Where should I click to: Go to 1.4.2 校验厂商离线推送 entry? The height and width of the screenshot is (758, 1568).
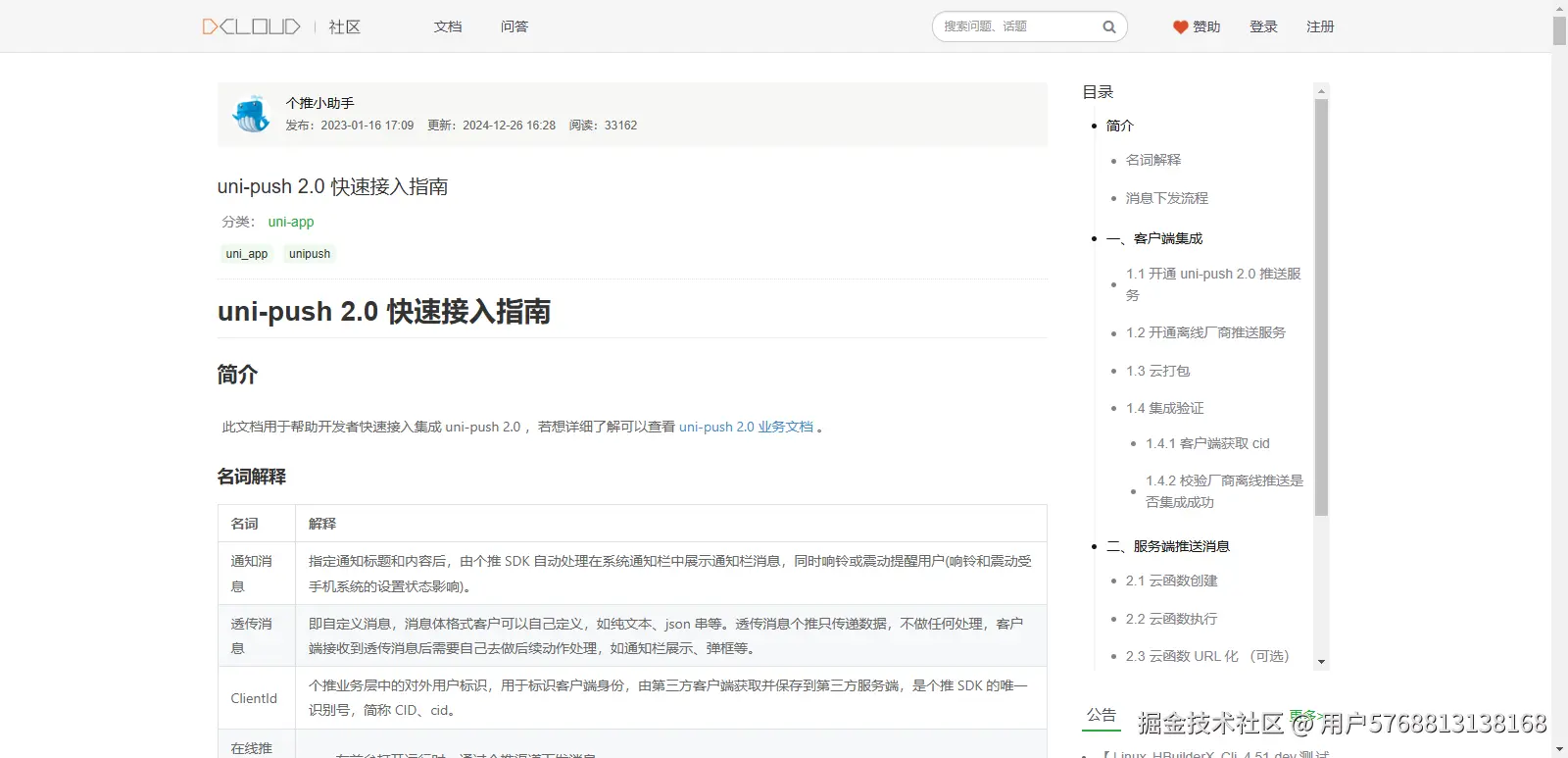click(1224, 491)
